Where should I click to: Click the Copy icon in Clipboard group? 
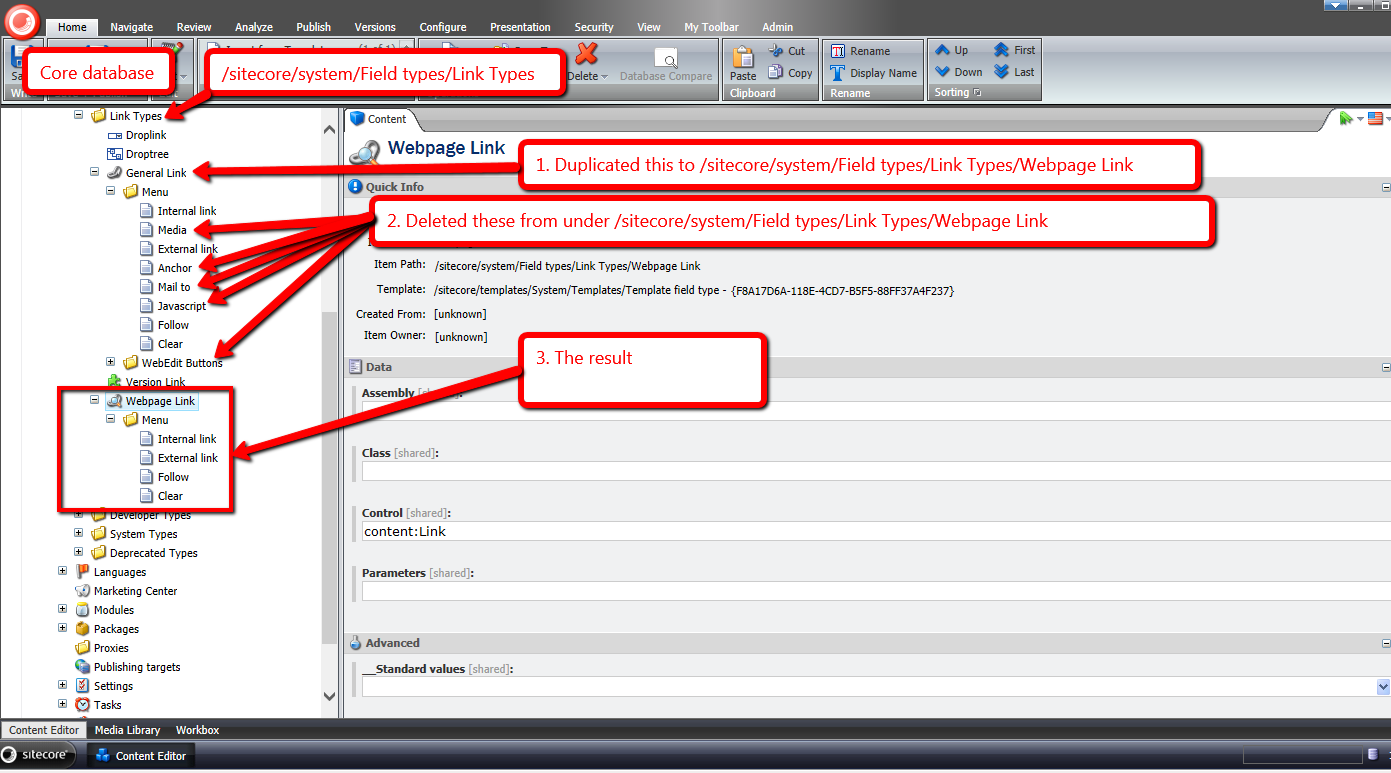pos(776,73)
